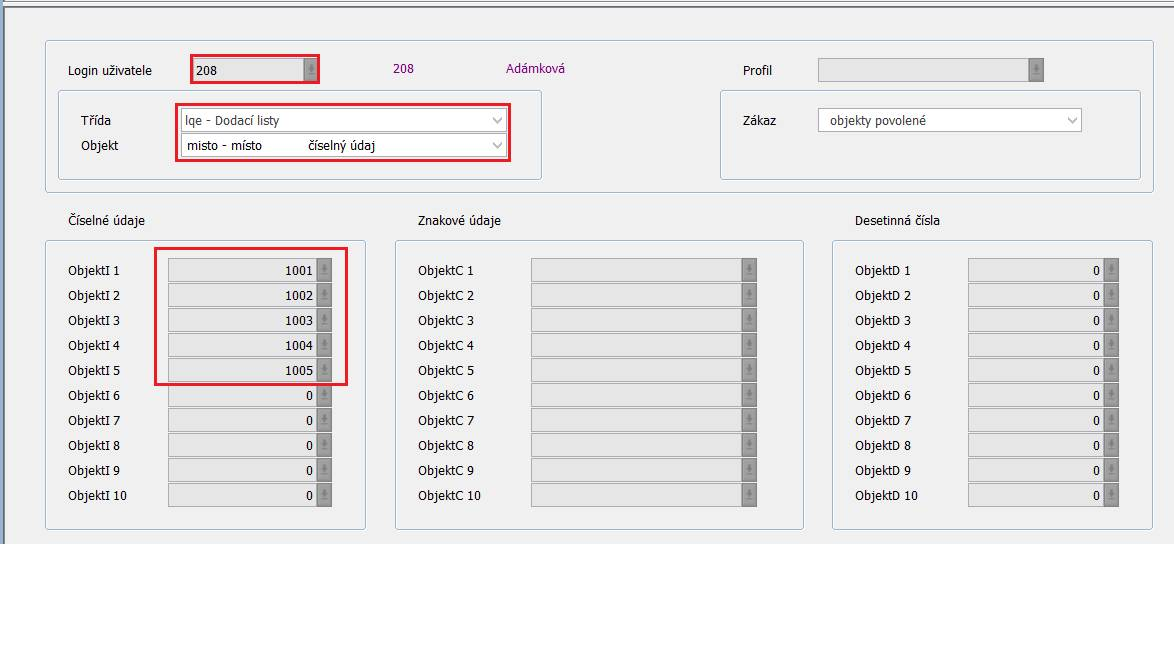Open the Zákaz dropdown menu
Viewport: 1174px width, 648px height.
1072,120
